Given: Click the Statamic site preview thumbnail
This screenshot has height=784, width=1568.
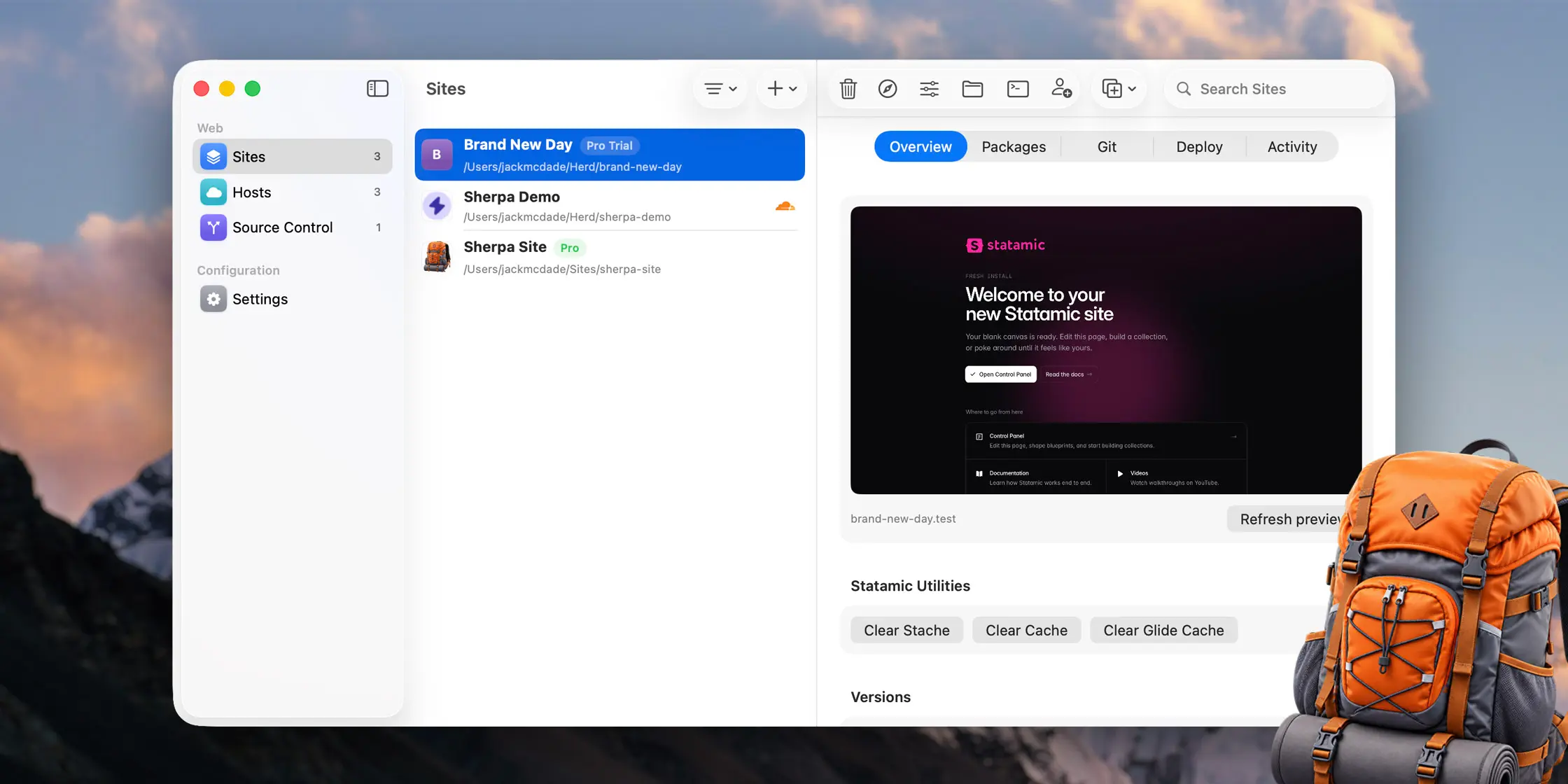Looking at the screenshot, I should point(1106,350).
